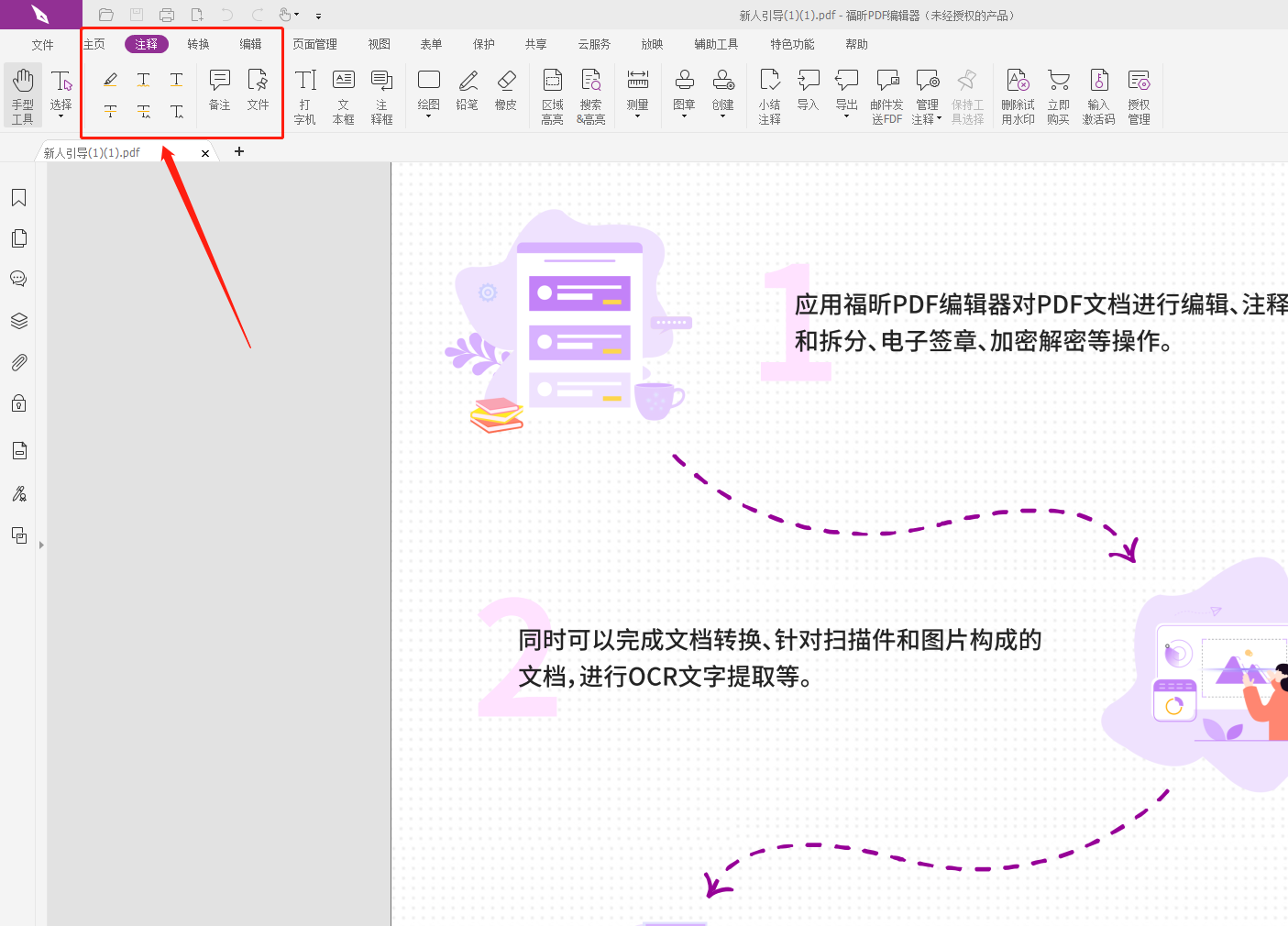
Task: Open quick-access hand mode dropdown
Action: click(296, 15)
